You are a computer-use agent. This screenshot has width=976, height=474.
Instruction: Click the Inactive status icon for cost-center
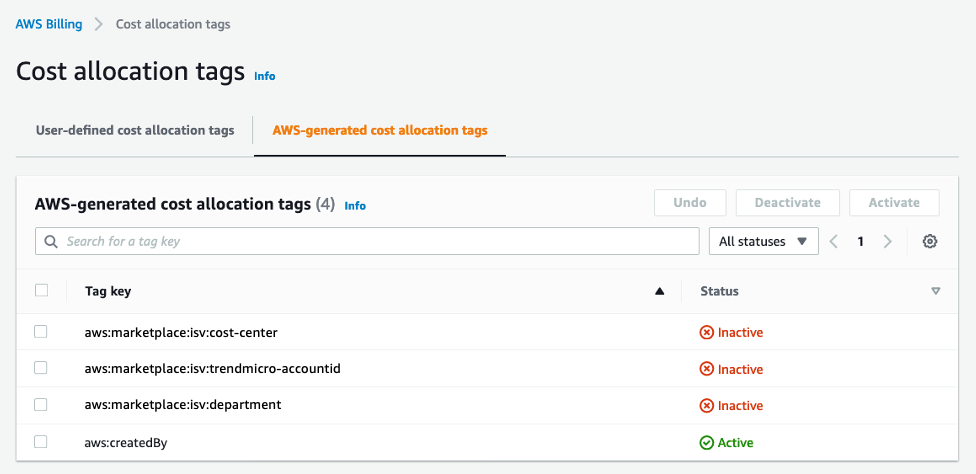coord(707,333)
